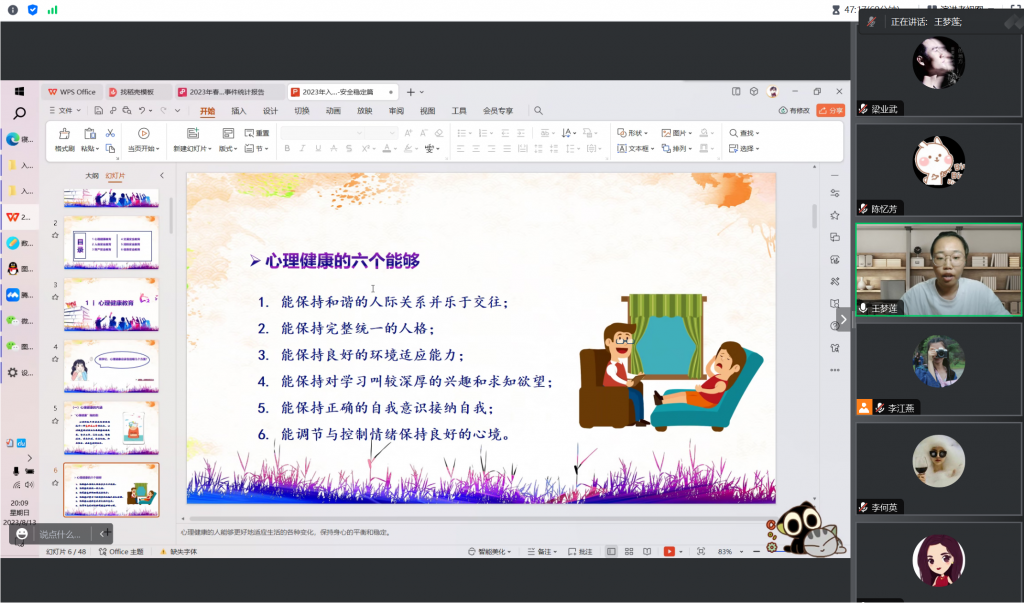Select slide 4 thumbnail in slide panel
Screen dimensions: 1024x603
click(x=111, y=367)
